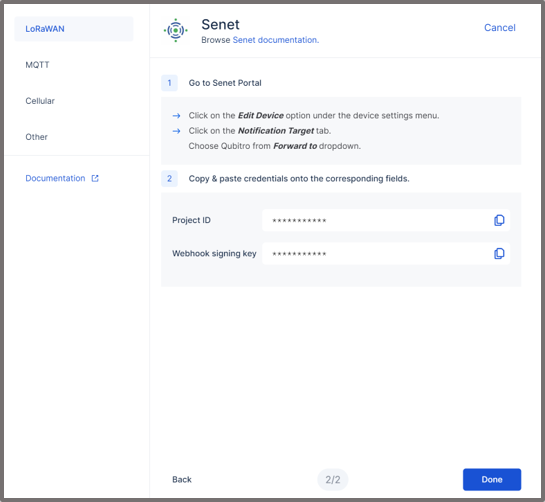Click the Notification Target instruction line
The image size is (545, 502).
pos(260,131)
